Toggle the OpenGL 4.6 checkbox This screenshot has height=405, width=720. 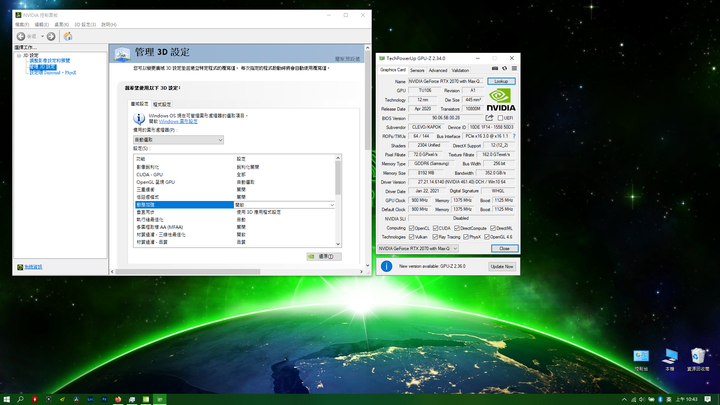coord(487,237)
